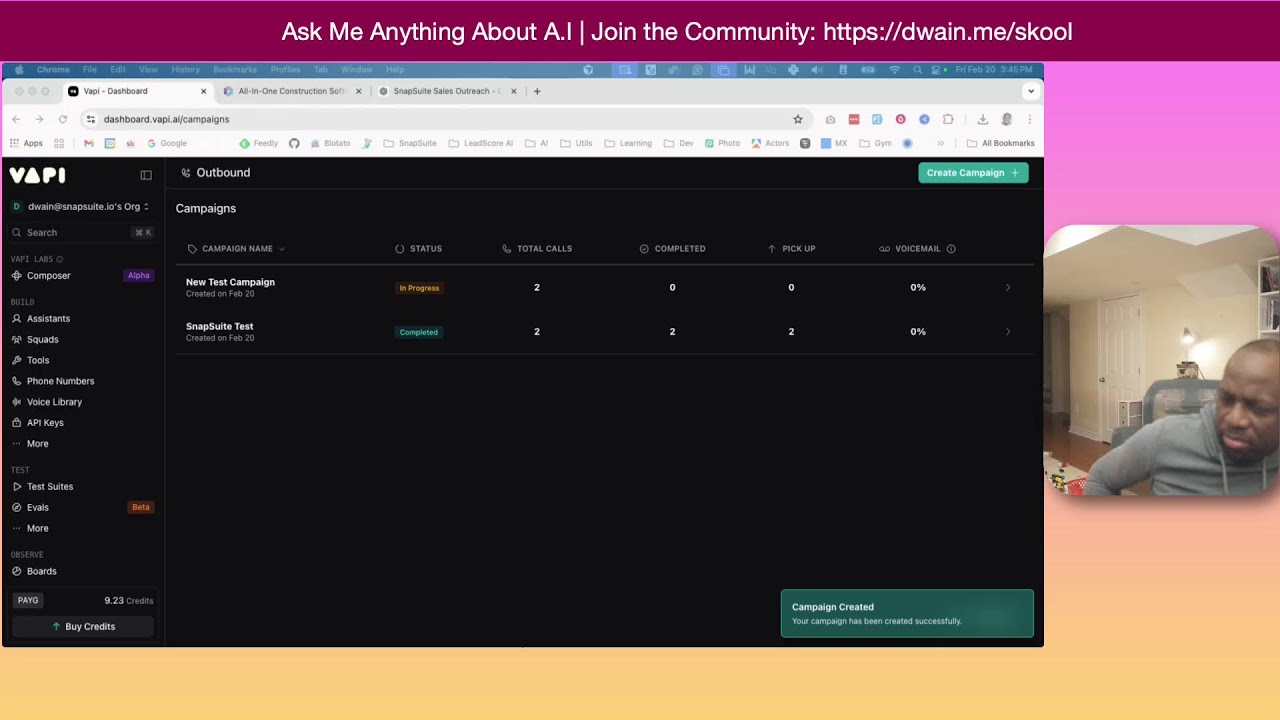Open the History menu in menu bar
The height and width of the screenshot is (720, 1280).
pyautogui.click(x=185, y=70)
